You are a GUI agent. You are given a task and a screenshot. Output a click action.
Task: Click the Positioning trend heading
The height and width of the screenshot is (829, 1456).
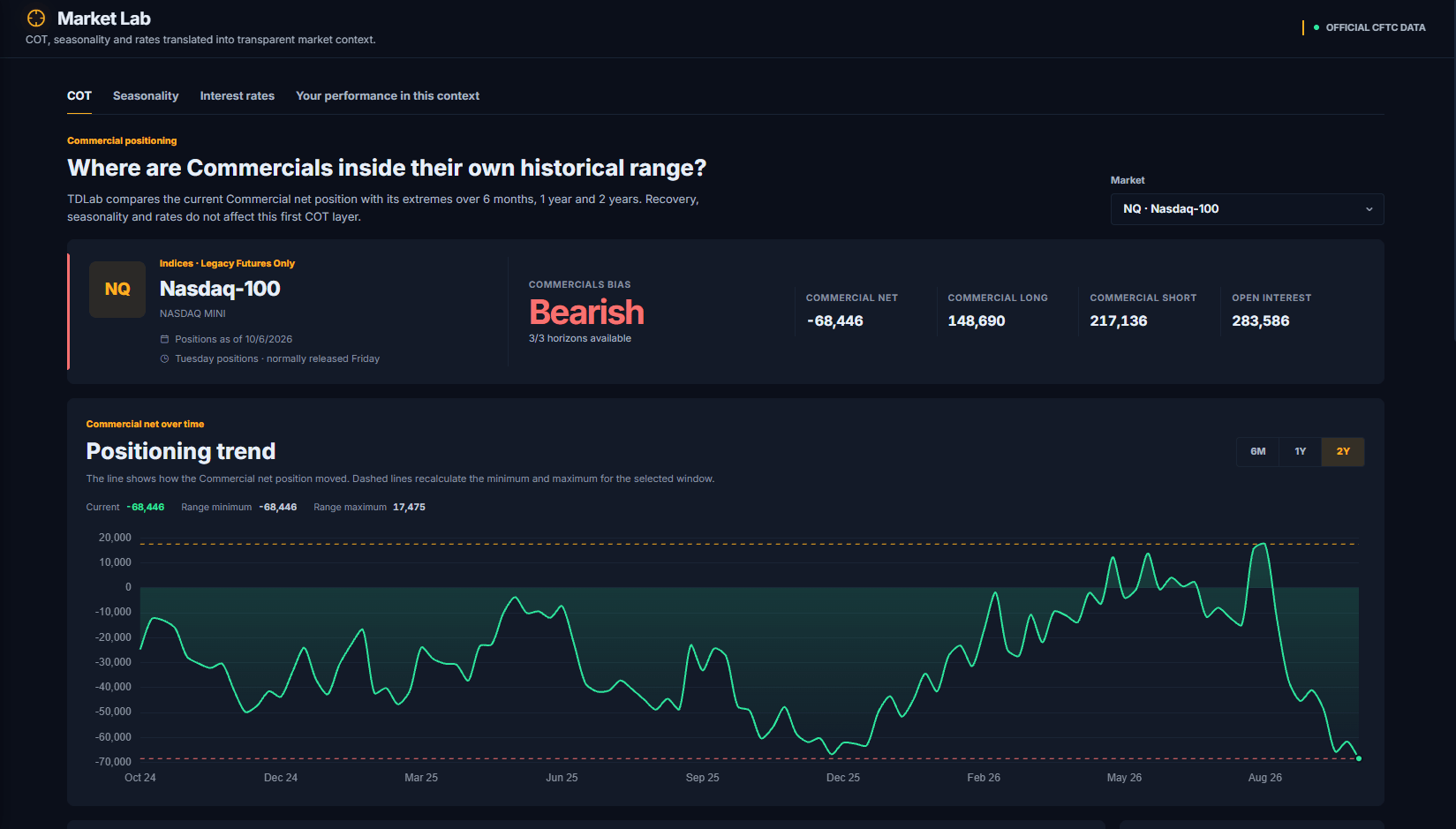pos(181,451)
